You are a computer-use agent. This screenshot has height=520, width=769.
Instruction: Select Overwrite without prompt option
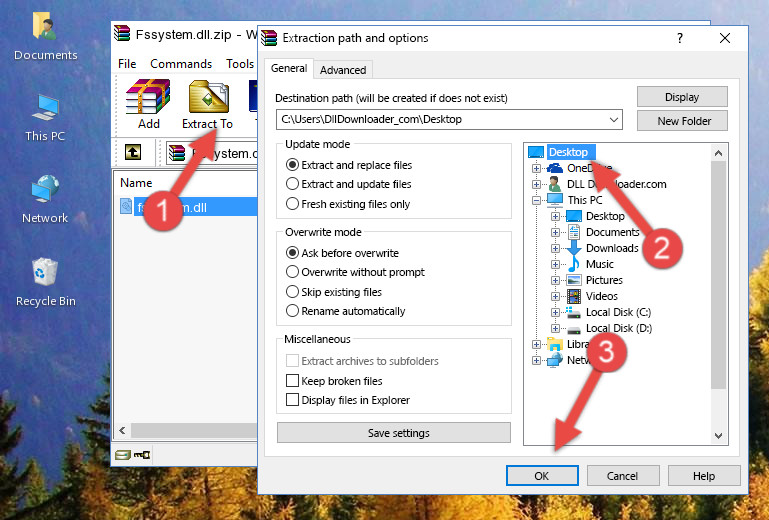(x=355, y=272)
